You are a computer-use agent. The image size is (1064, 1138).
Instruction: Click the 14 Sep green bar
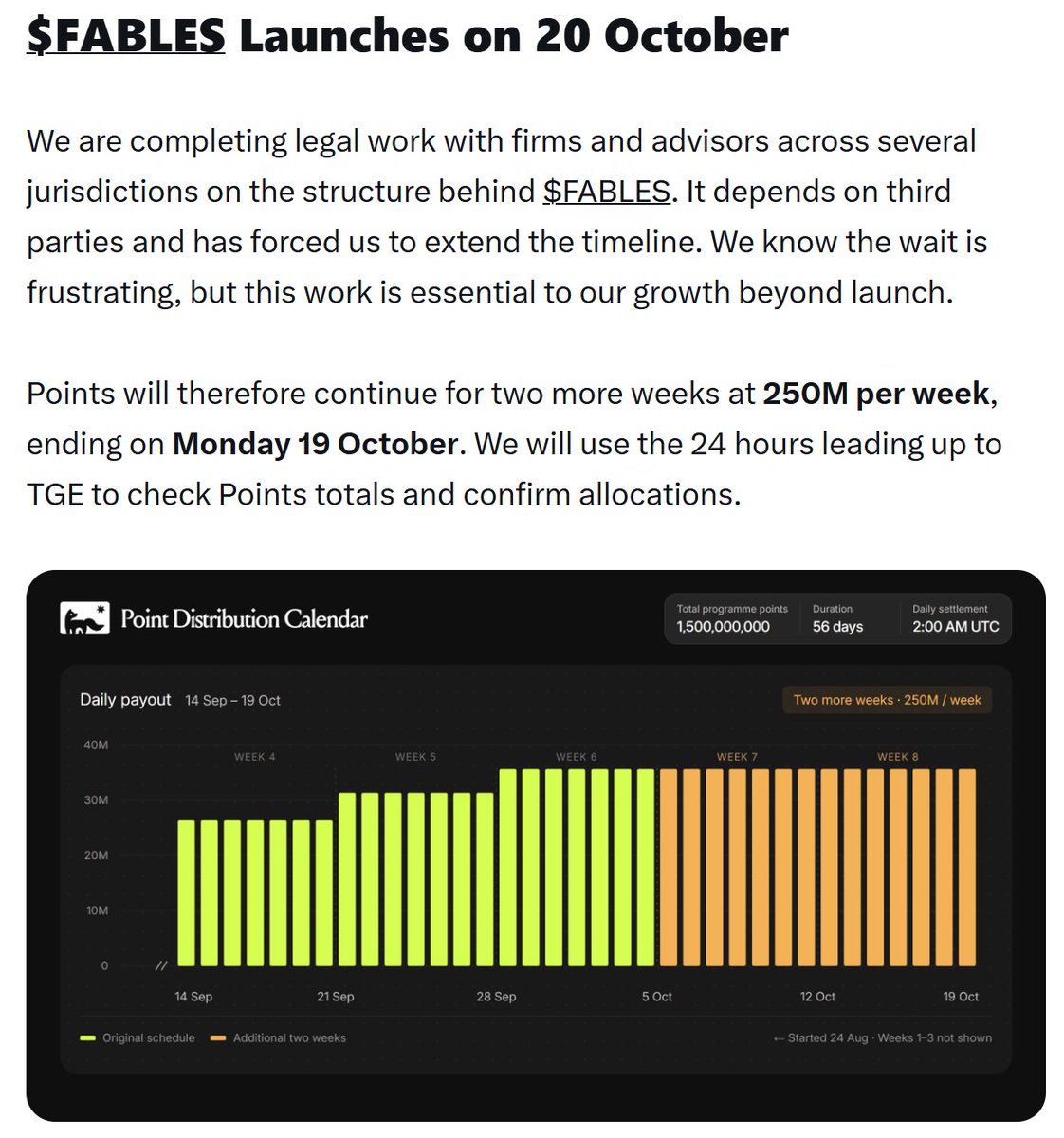coord(187,893)
